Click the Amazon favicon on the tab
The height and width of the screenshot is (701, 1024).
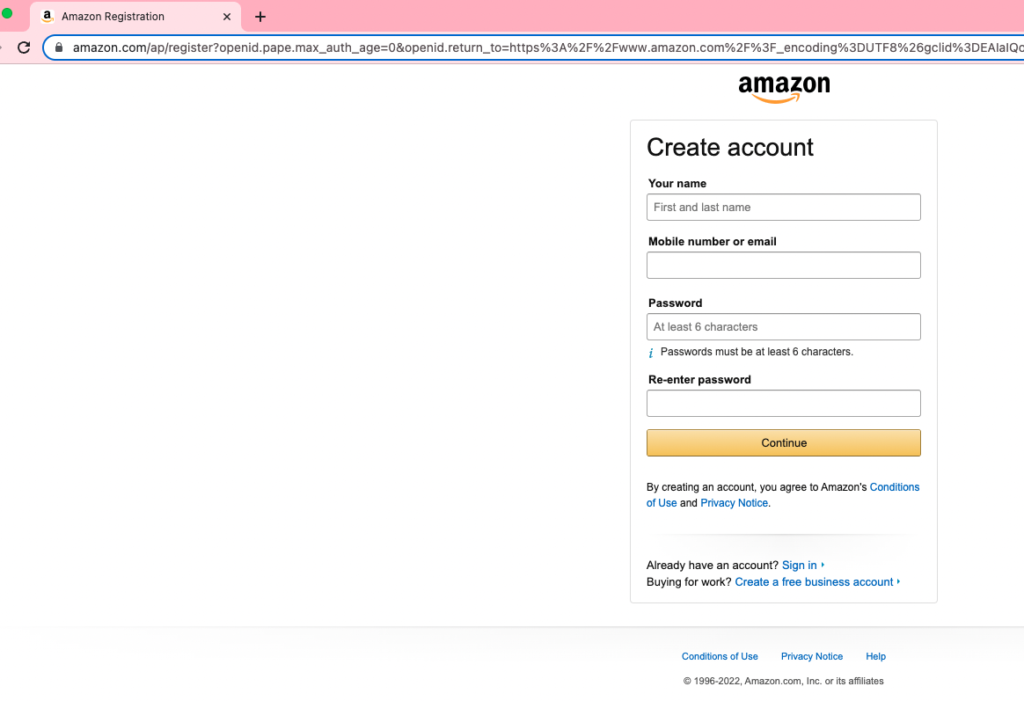47,16
